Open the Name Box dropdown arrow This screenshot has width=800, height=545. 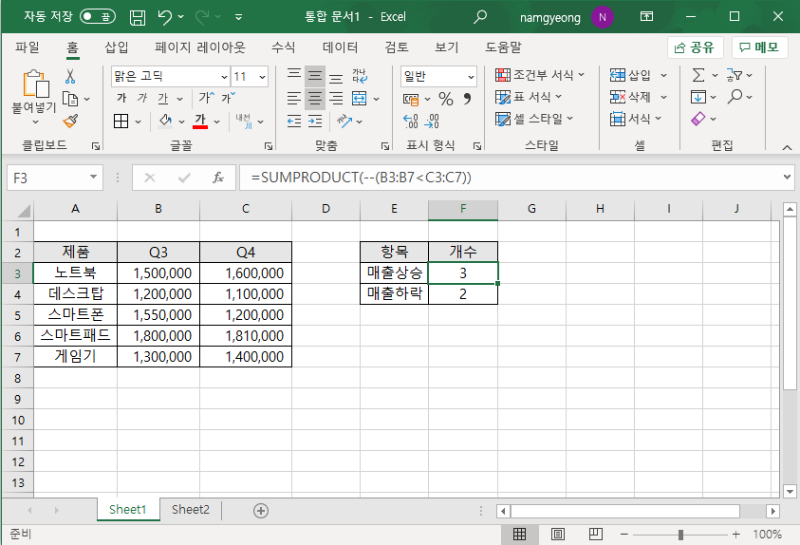(x=93, y=177)
